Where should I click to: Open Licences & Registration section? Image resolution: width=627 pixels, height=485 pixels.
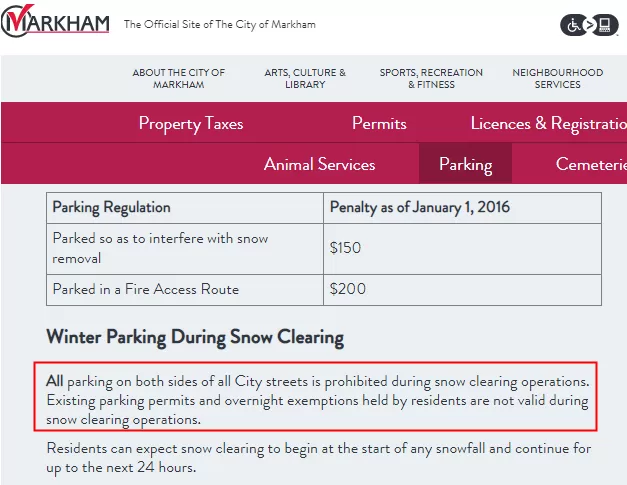[x=549, y=123]
